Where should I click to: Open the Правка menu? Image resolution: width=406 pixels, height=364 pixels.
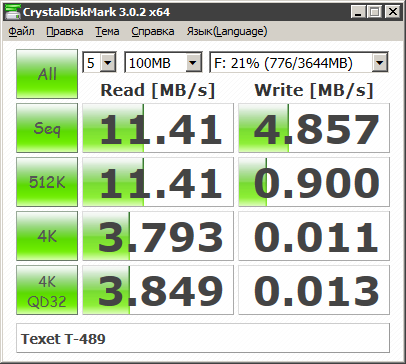[65, 31]
